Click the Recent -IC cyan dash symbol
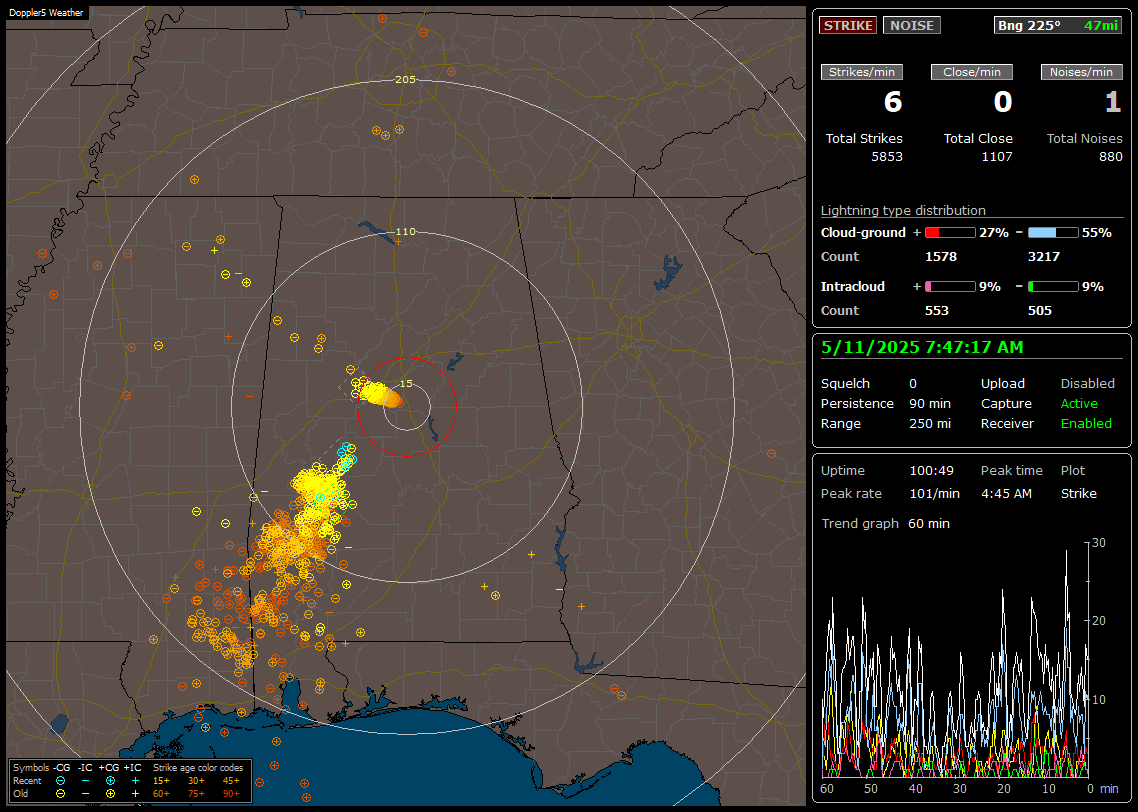This screenshot has height=812, width=1138. (86, 781)
